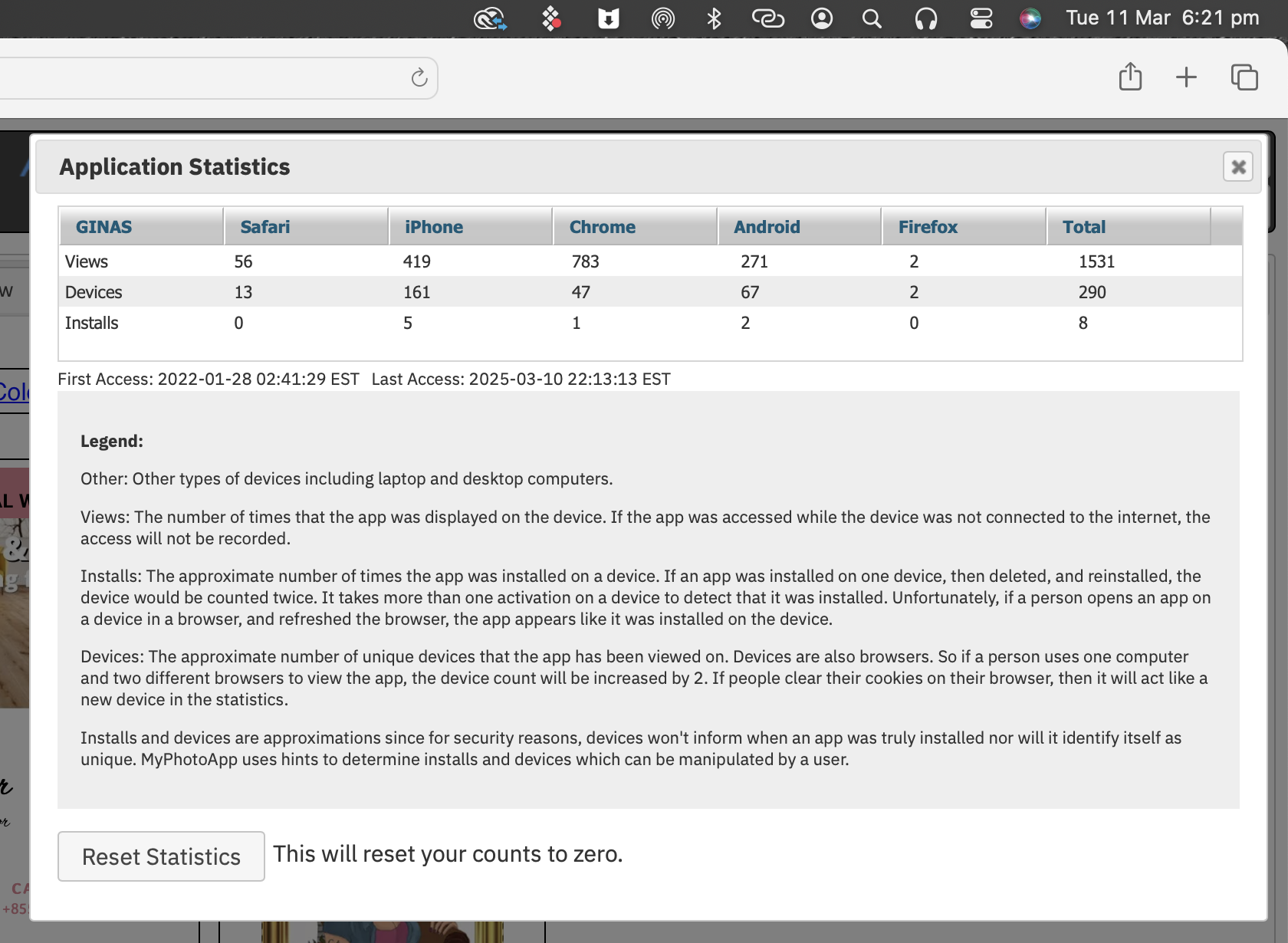
Task: Click the Safari reload page icon
Action: [419, 77]
